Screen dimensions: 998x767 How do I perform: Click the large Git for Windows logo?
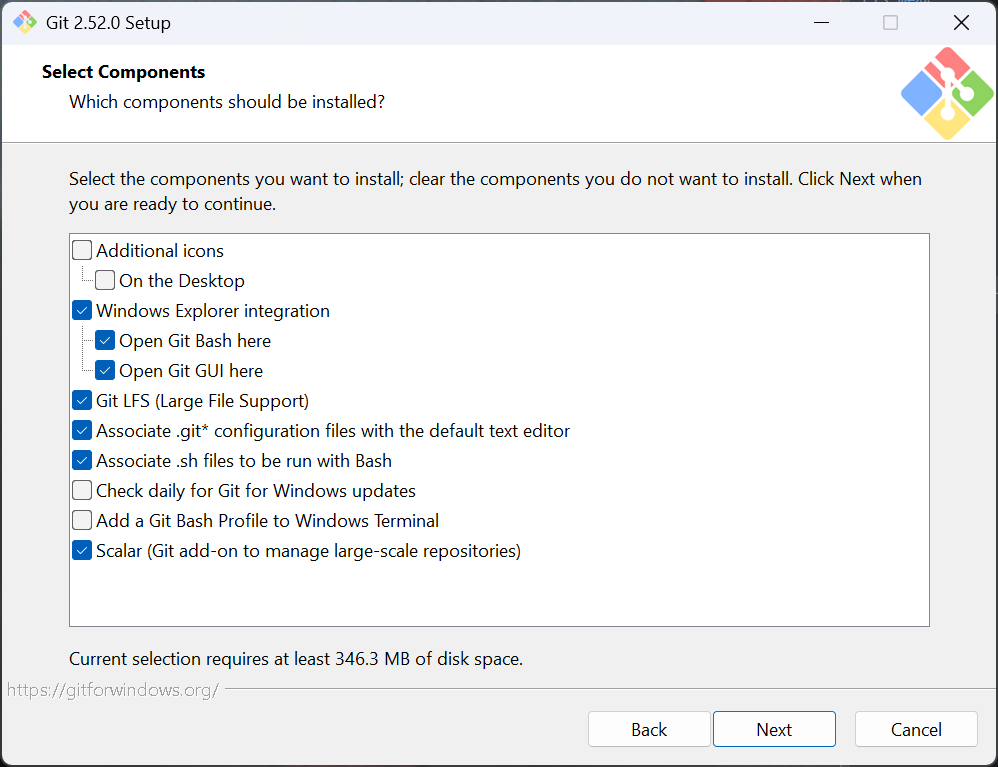click(x=946, y=94)
